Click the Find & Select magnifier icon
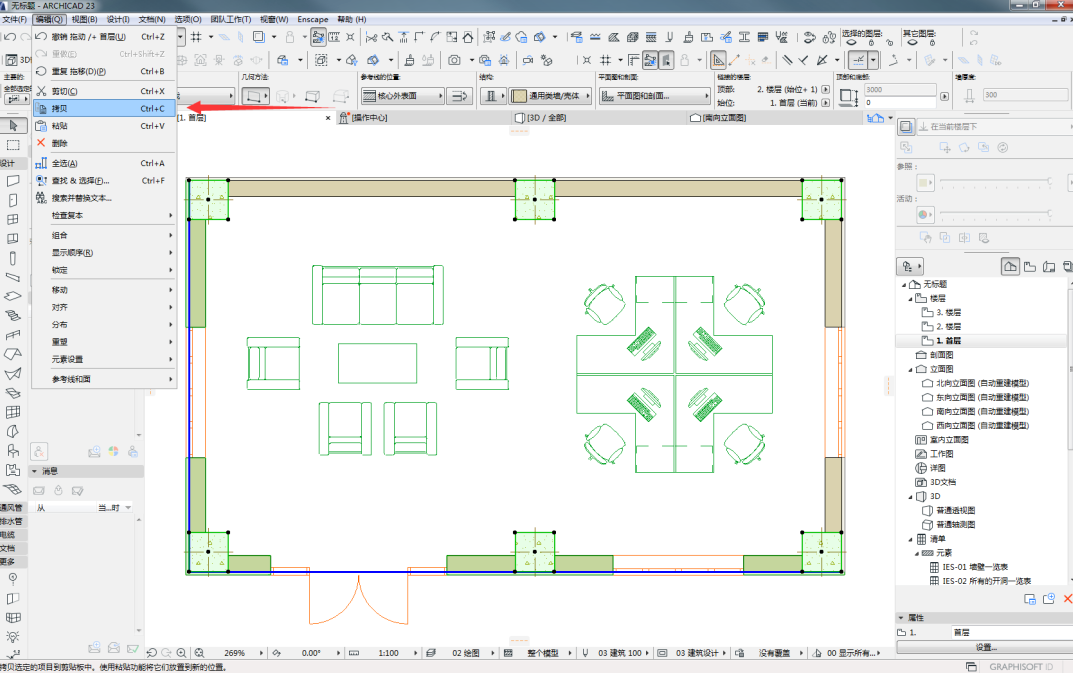Viewport: 1073px width, 673px height. tap(41, 181)
